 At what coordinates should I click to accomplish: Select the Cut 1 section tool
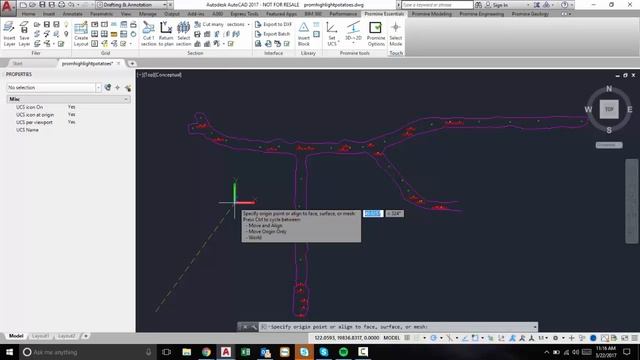[149, 33]
